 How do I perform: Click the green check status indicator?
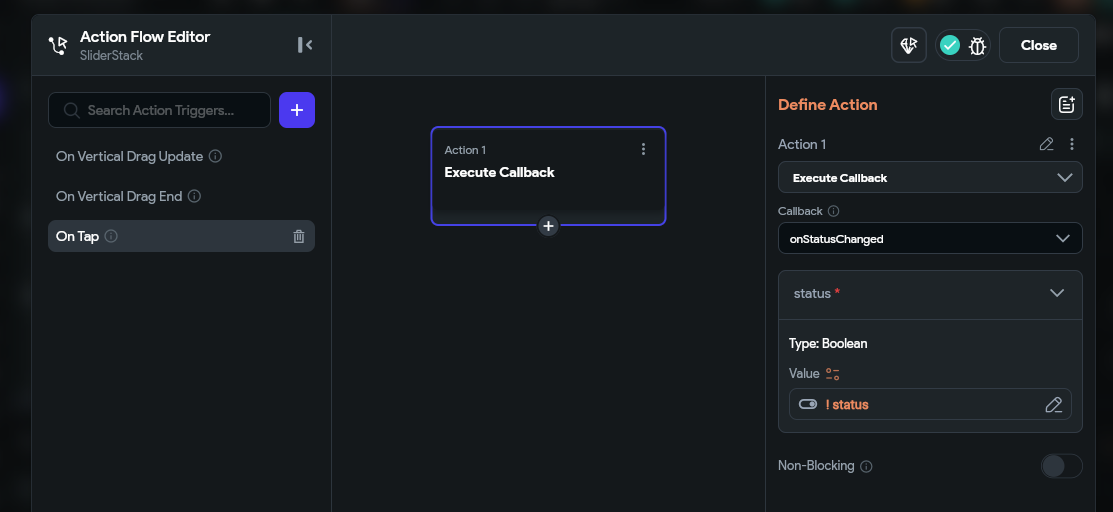[x=950, y=45]
